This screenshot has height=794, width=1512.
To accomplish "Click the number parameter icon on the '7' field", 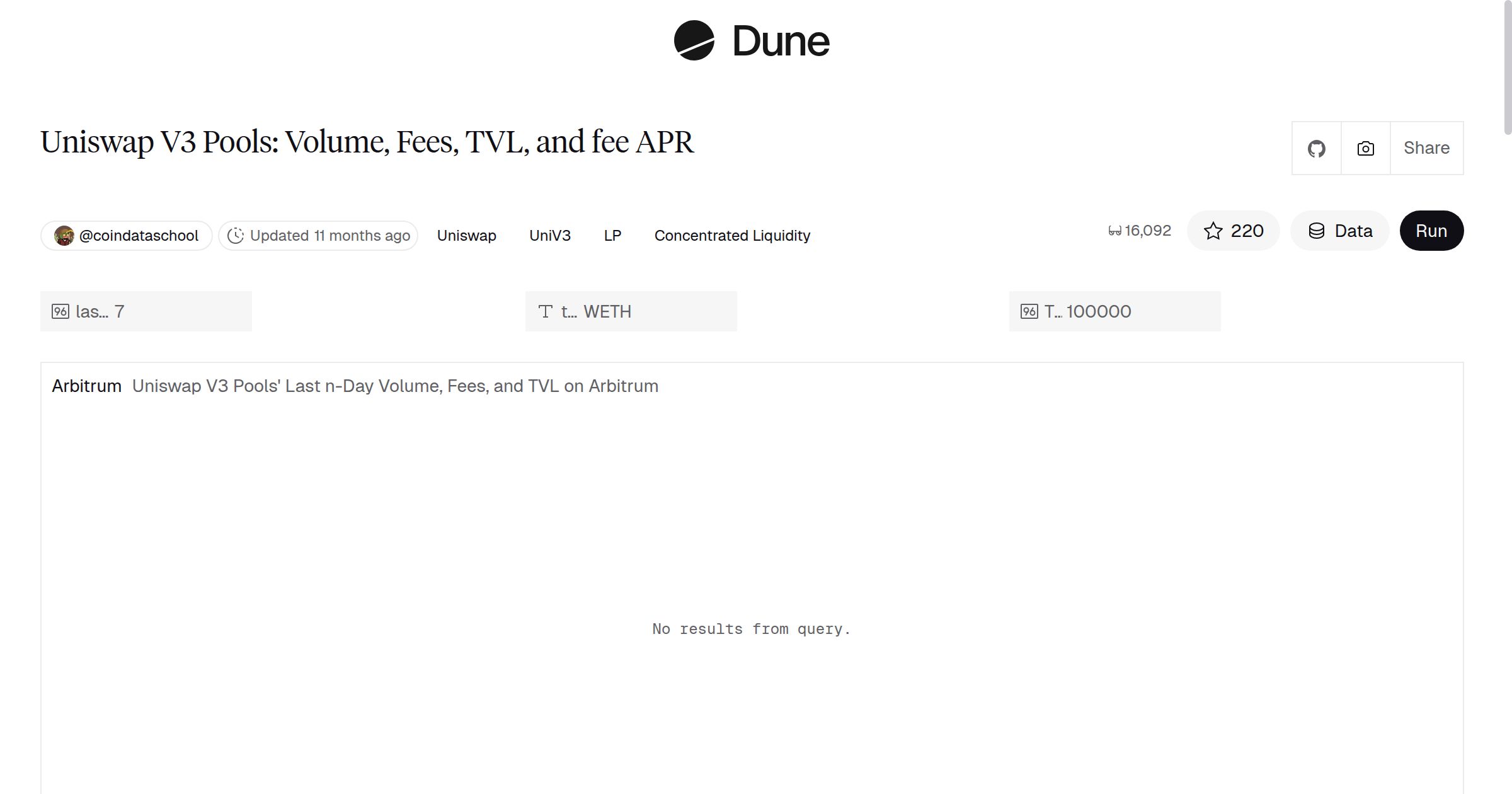I will click(62, 311).
